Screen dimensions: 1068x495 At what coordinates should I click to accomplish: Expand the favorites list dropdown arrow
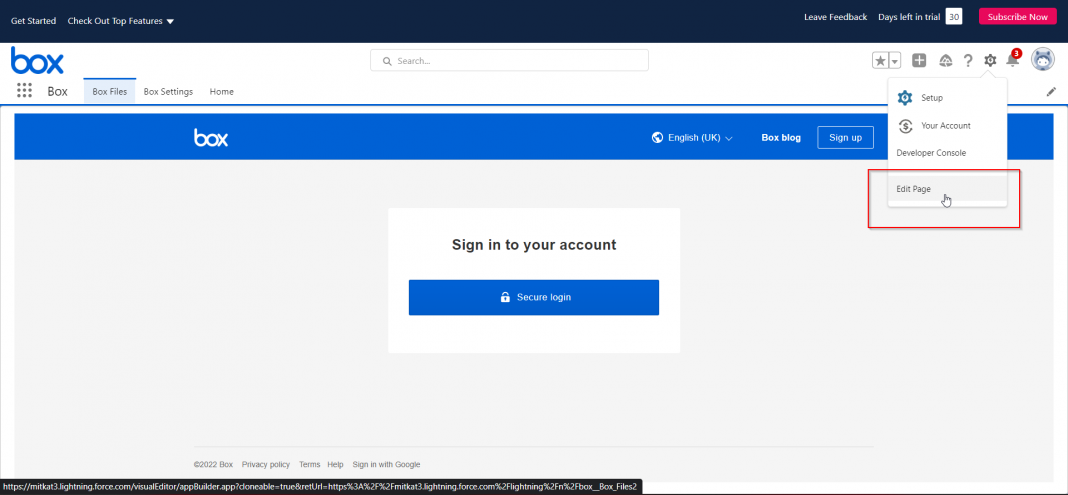pyautogui.click(x=895, y=61)
